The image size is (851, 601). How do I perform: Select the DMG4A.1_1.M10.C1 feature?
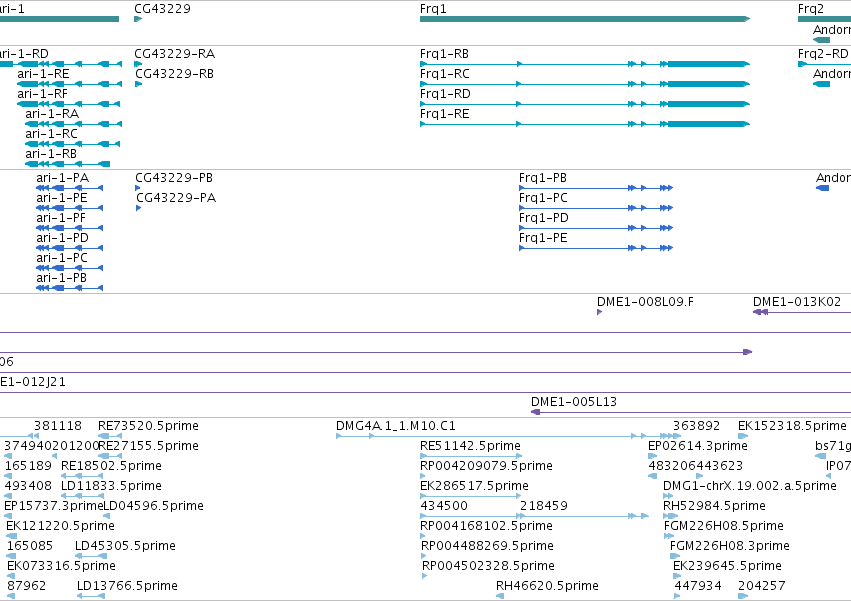(509, 436)
